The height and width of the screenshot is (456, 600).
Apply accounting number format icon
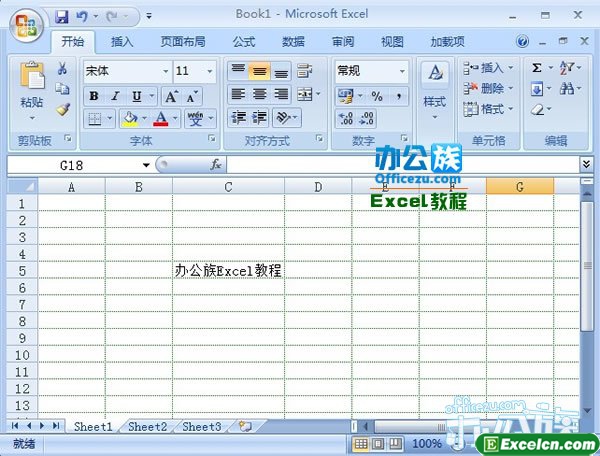pyautogui.click(x=346, y=96)
